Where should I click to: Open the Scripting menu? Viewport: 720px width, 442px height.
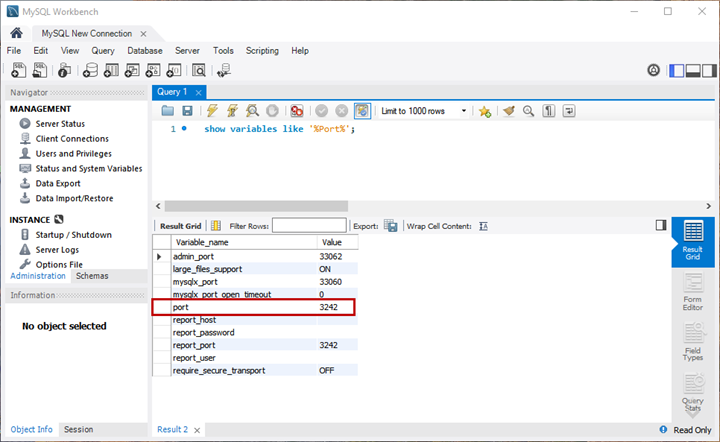pos(262,50)
